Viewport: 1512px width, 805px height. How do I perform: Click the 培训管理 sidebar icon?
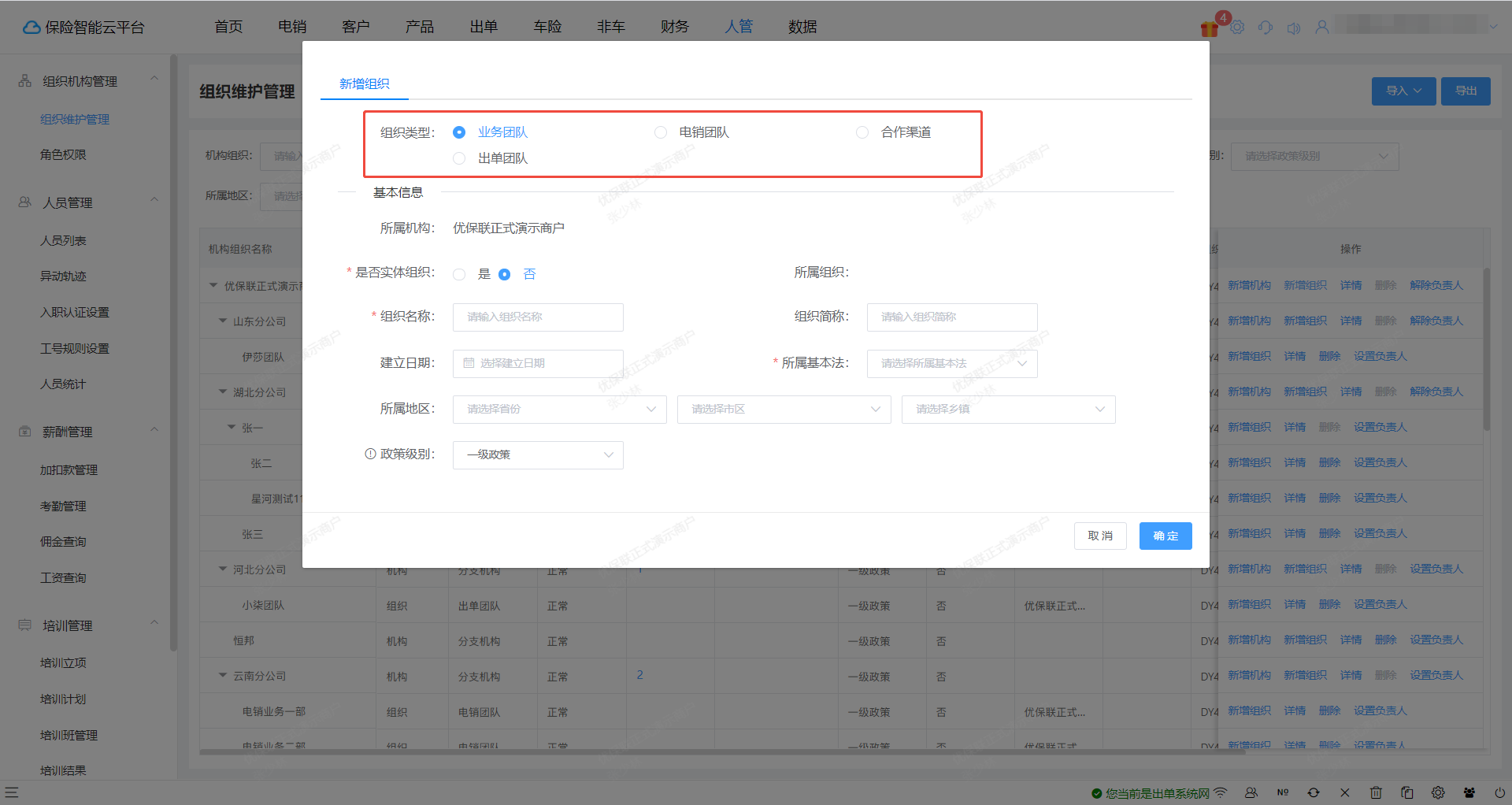click(x=25, y=625)
